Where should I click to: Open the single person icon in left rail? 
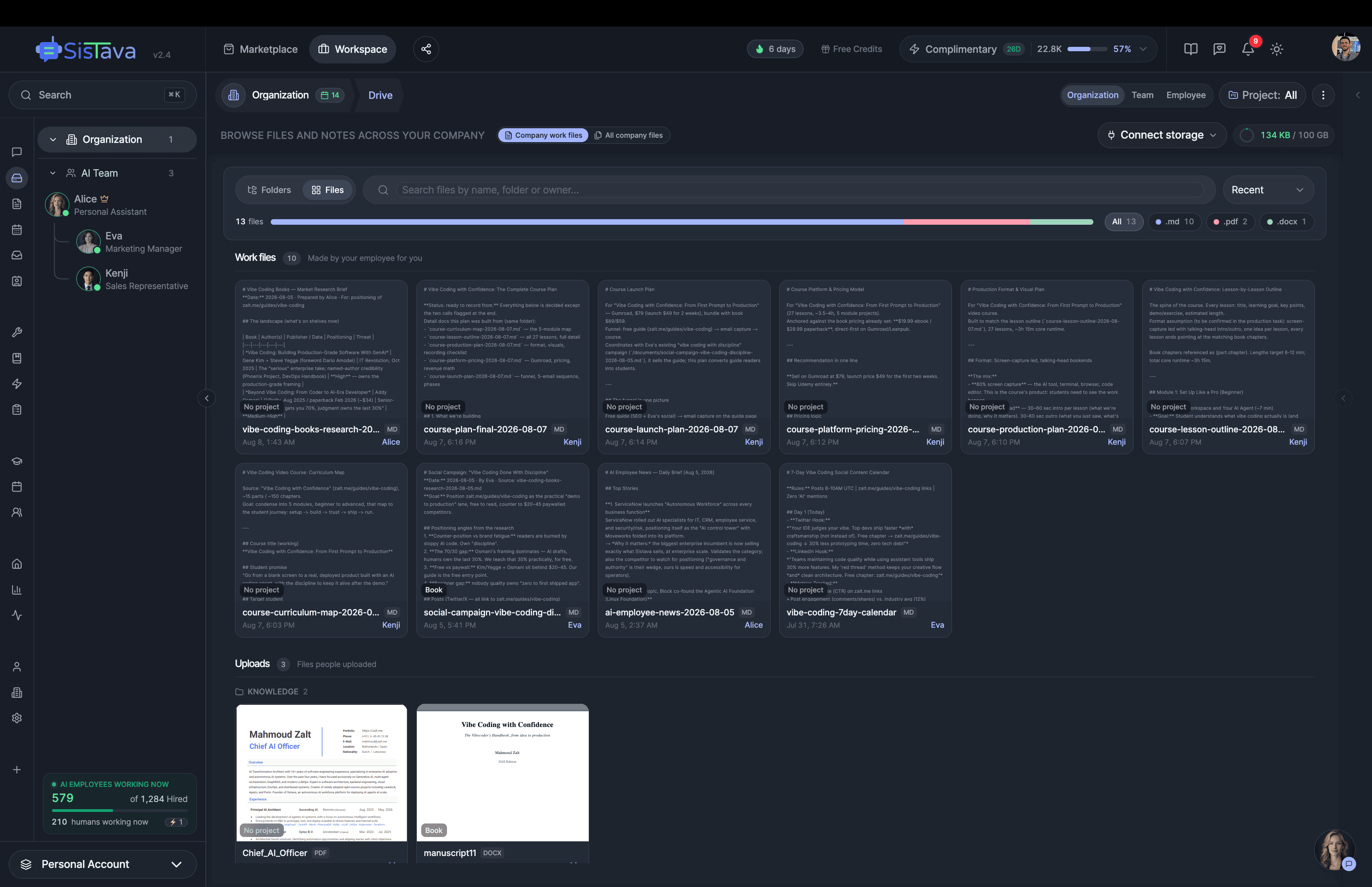pos(17,667)
